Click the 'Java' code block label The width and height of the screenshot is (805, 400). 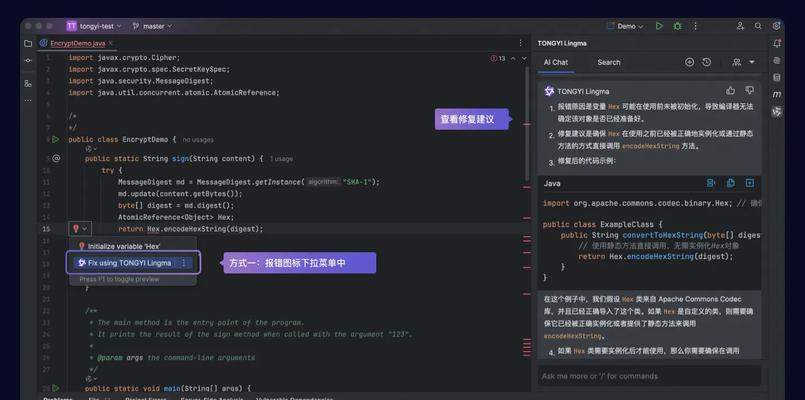(552, 183)
